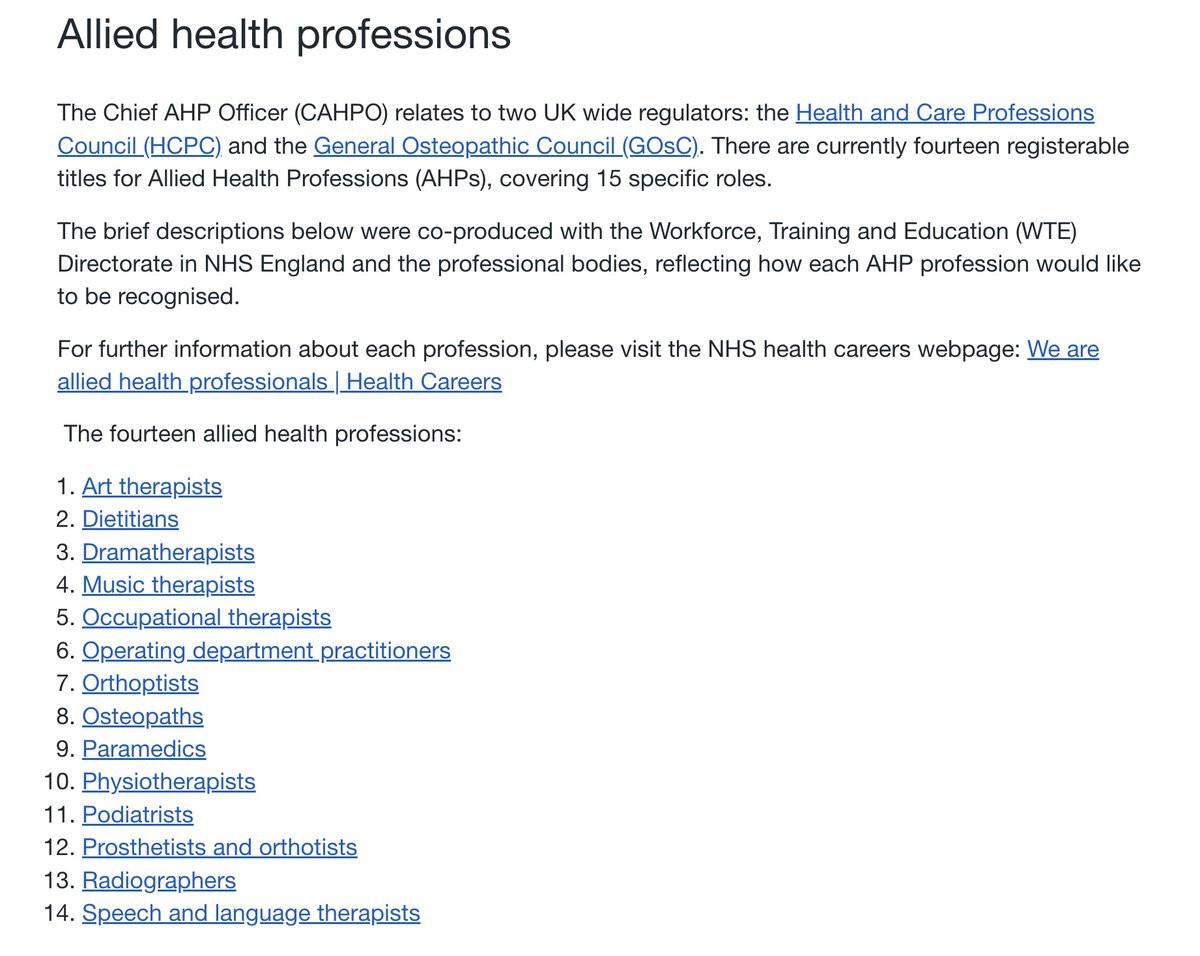Go to the Dramatherapists entry

168,553
